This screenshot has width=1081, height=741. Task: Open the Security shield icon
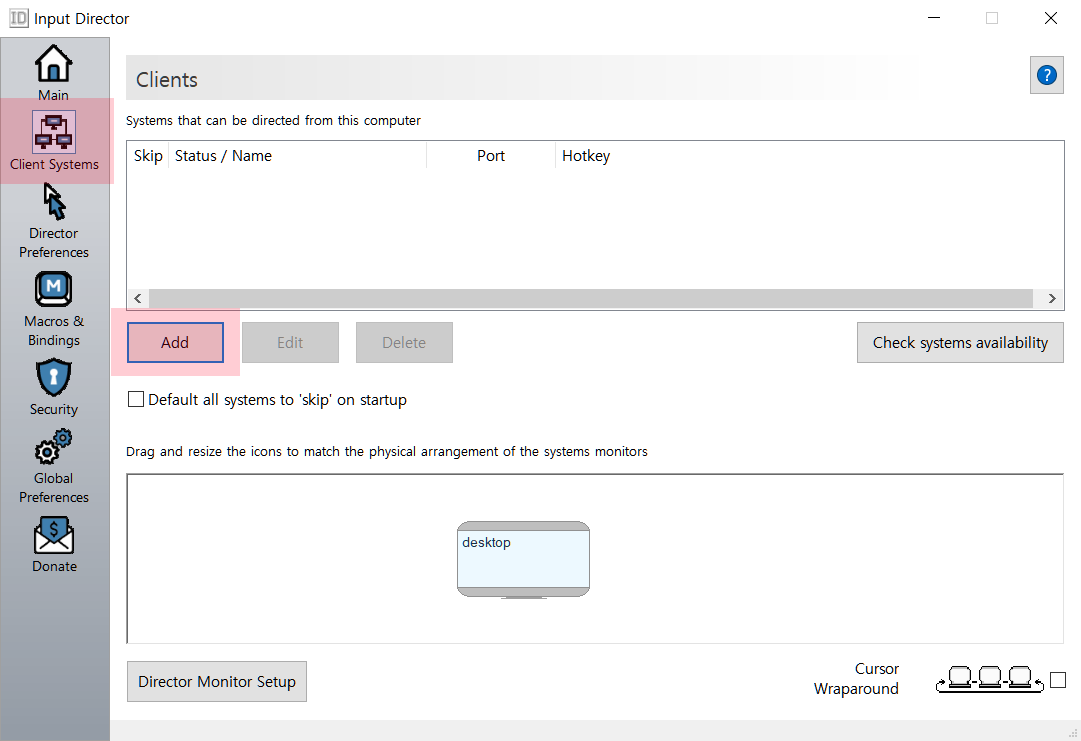coord(54,377)
